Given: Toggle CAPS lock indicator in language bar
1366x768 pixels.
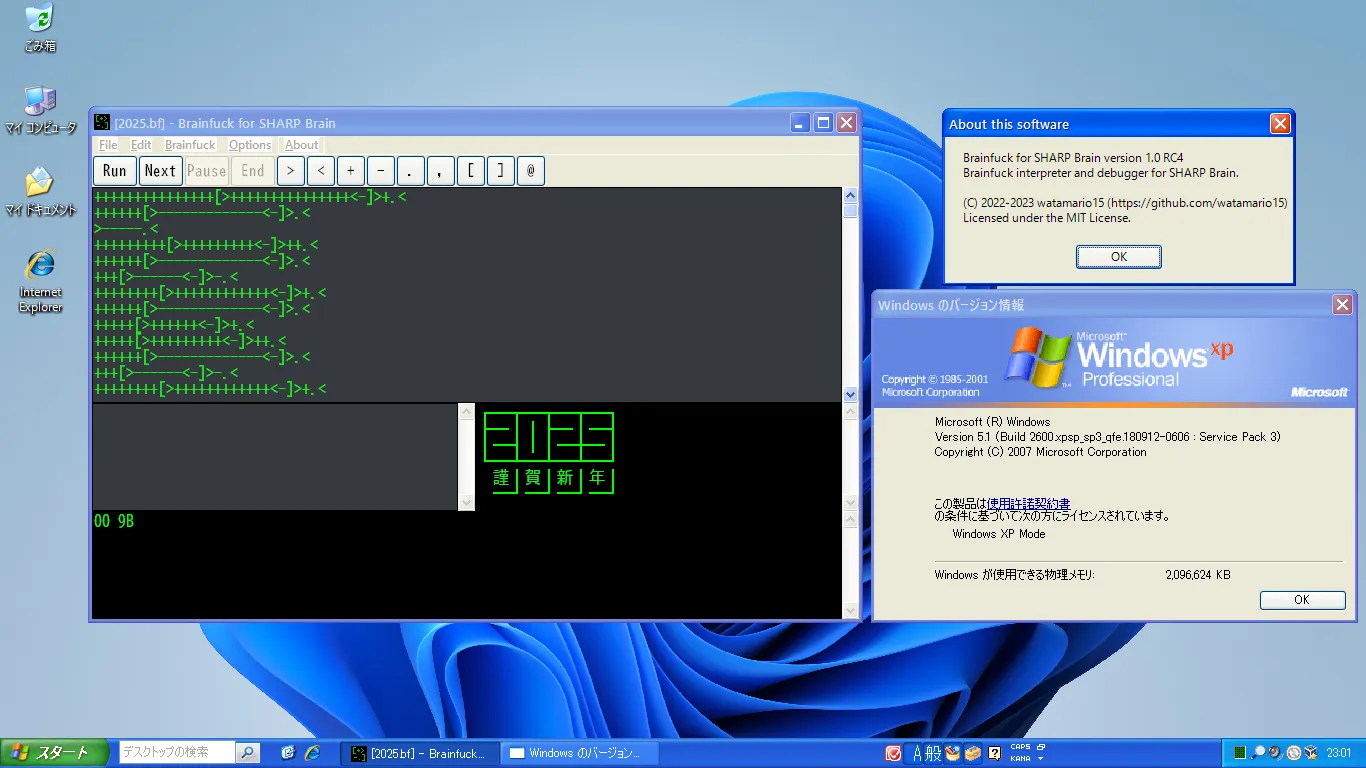Looking at the screenshot, I should (1020, 747).
